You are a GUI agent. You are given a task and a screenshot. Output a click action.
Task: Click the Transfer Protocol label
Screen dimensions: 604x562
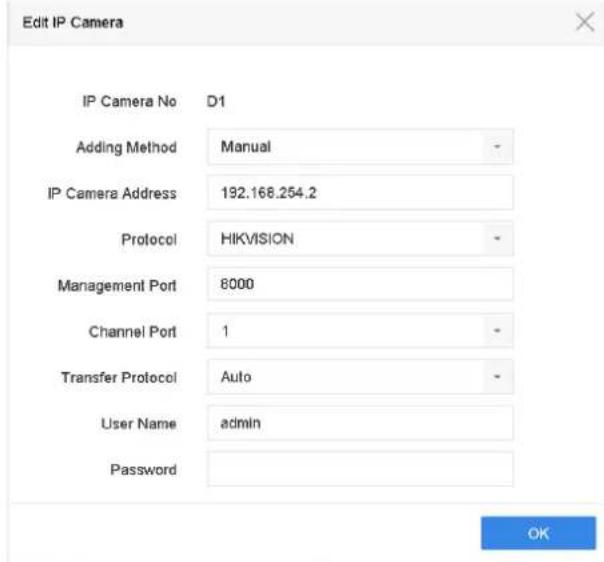[119, 377]
